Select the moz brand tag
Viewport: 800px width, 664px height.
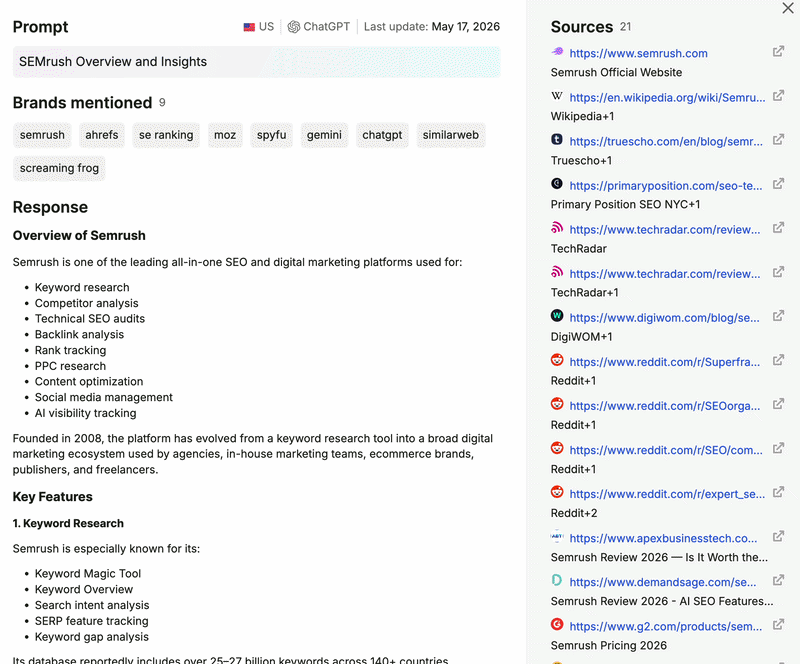pyautogui.click(x=225, y=135)
